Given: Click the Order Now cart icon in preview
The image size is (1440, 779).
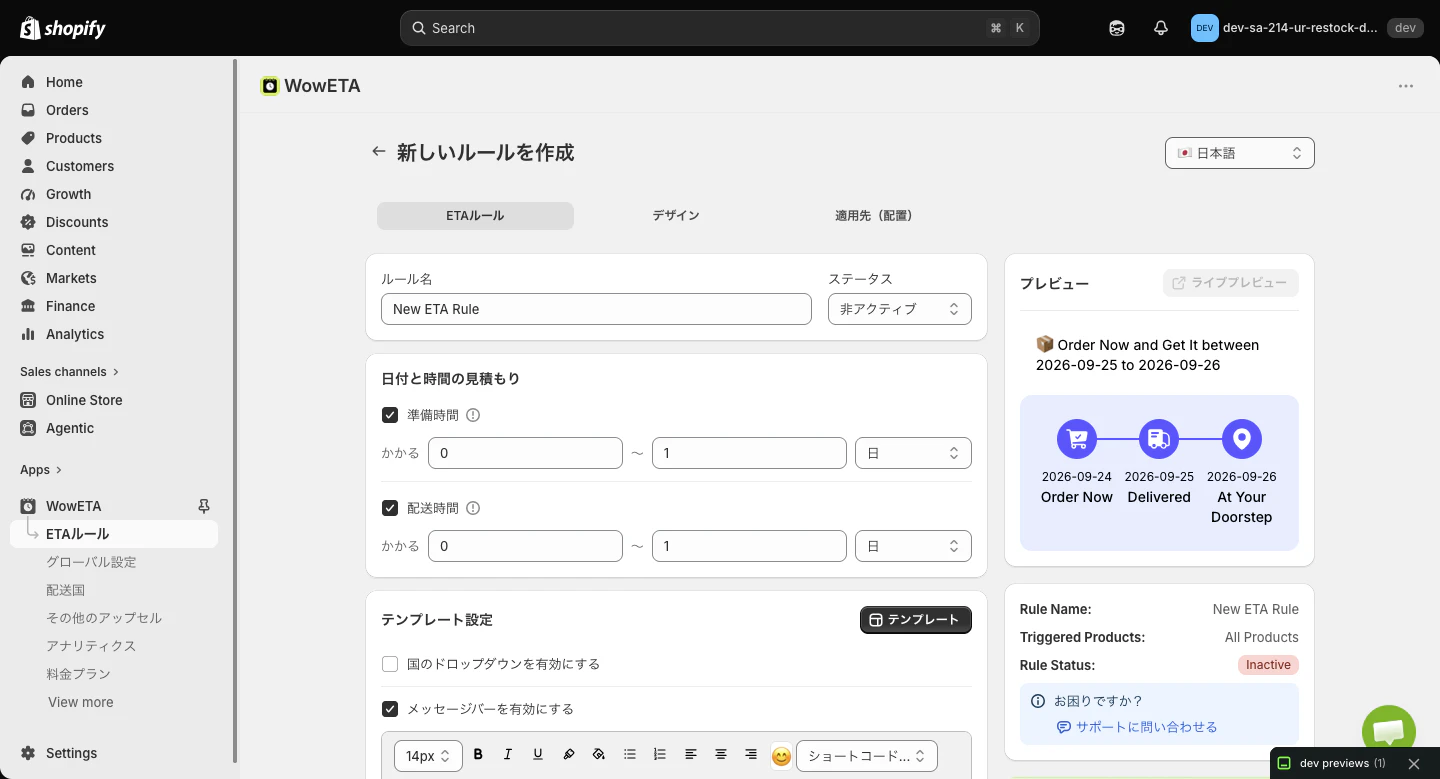Looking at the screenshot, I should coord(1077,439).
